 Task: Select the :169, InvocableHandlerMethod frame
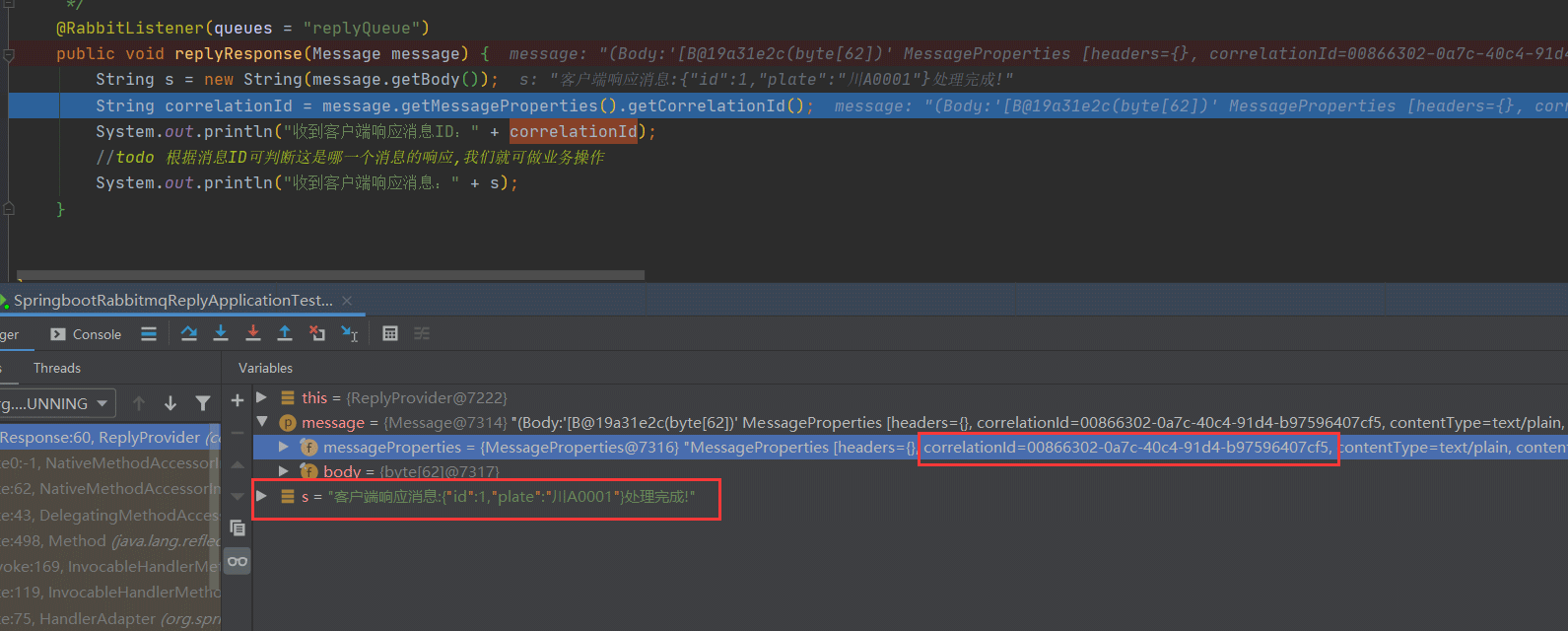110,566
